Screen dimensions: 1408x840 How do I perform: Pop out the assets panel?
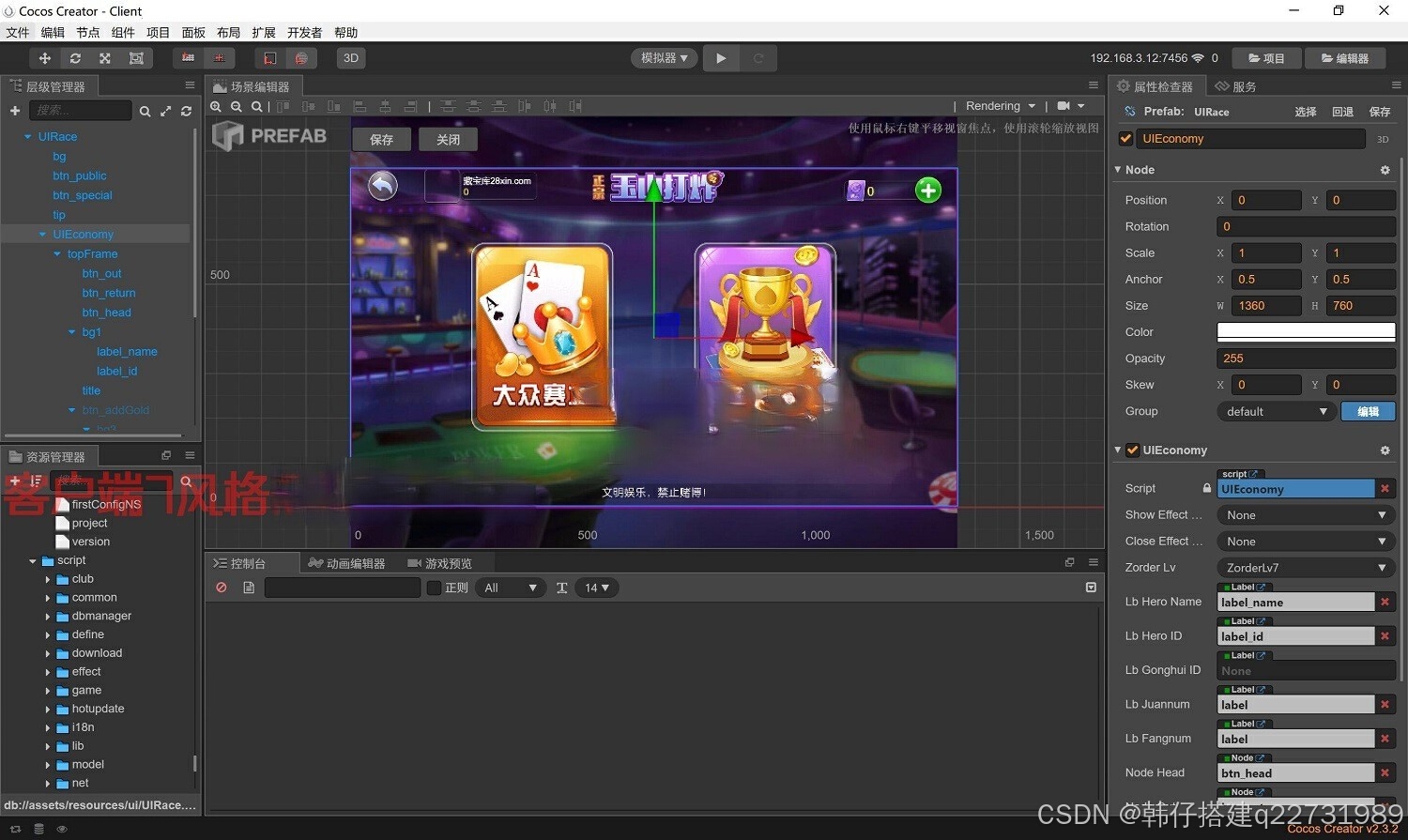click(166, 455)
